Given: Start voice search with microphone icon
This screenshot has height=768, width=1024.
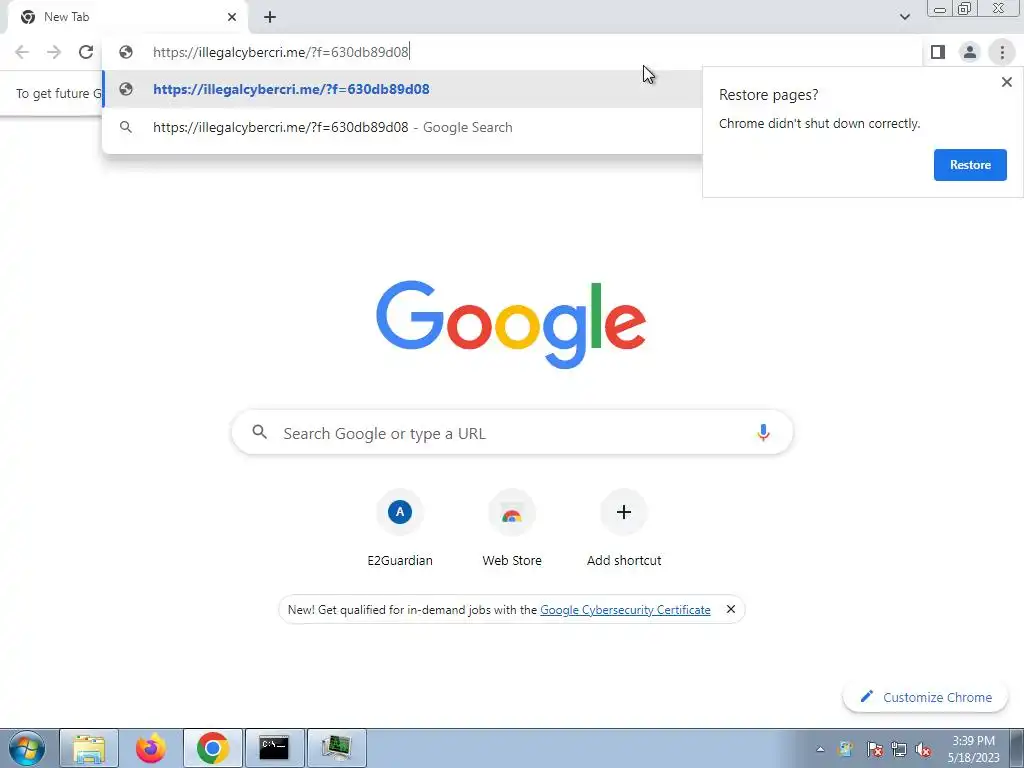Looking at the screenshot, I should [x=763, y=432].
